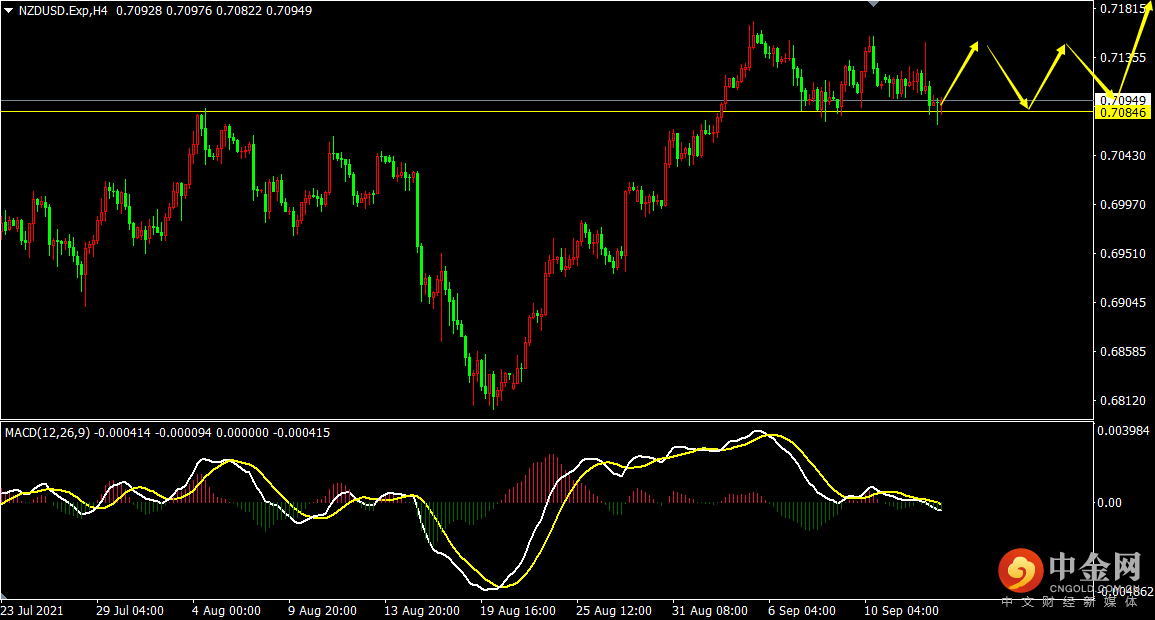This screenshot has width=1155, height=620.
Task: Click the price scale value 0.68120
Action: pos(1123,401)
